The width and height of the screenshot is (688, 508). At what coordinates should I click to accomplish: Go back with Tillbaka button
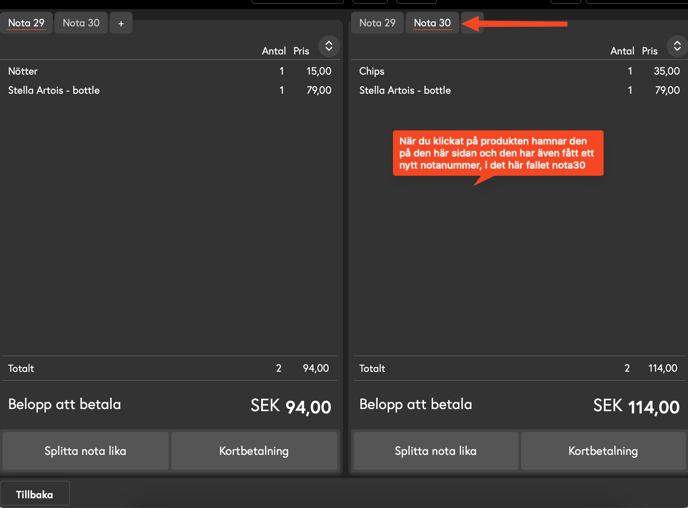pyautogui.click(x=35, y=494)
